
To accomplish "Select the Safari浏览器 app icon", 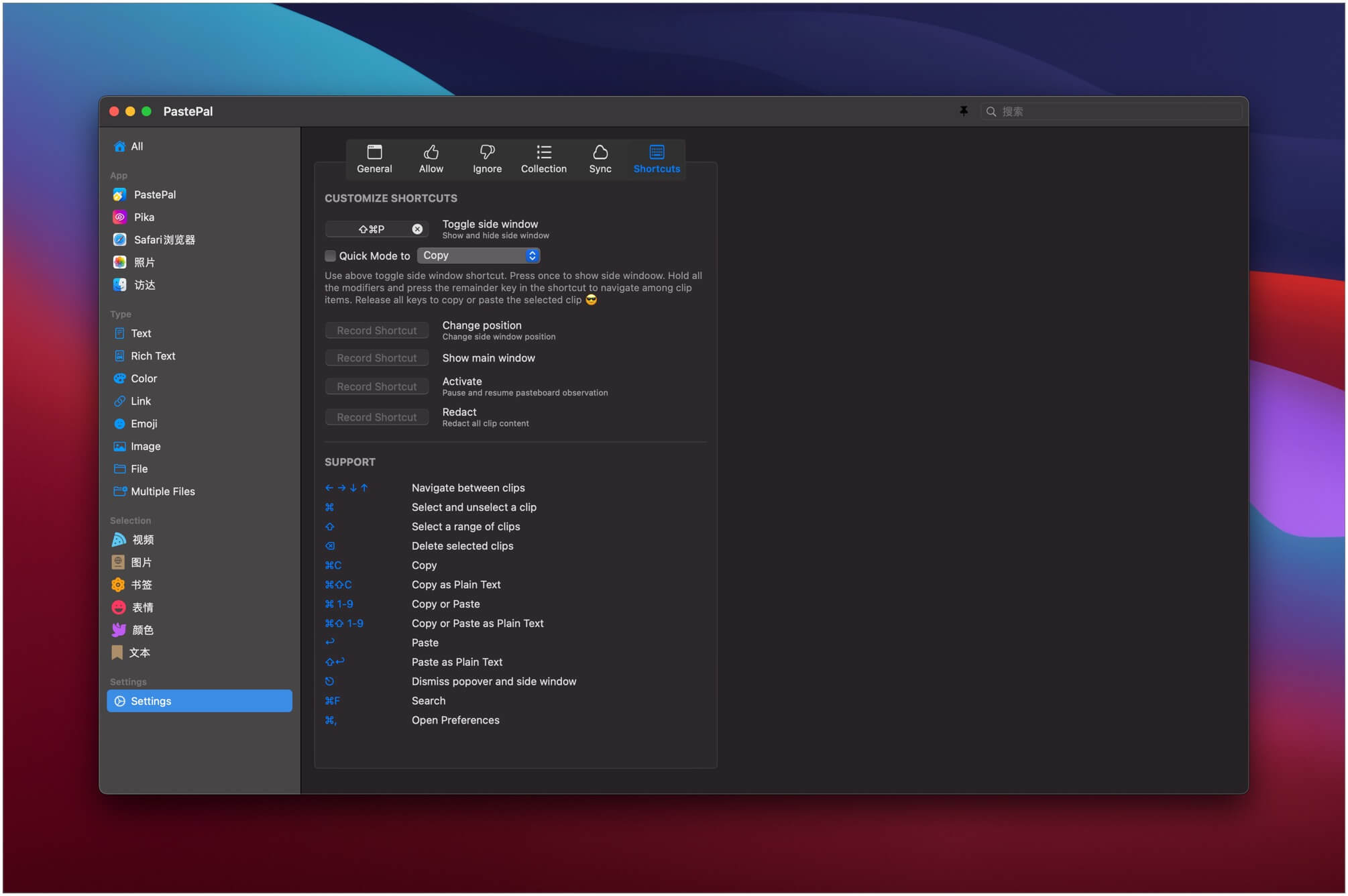I will tap(119, 239).
